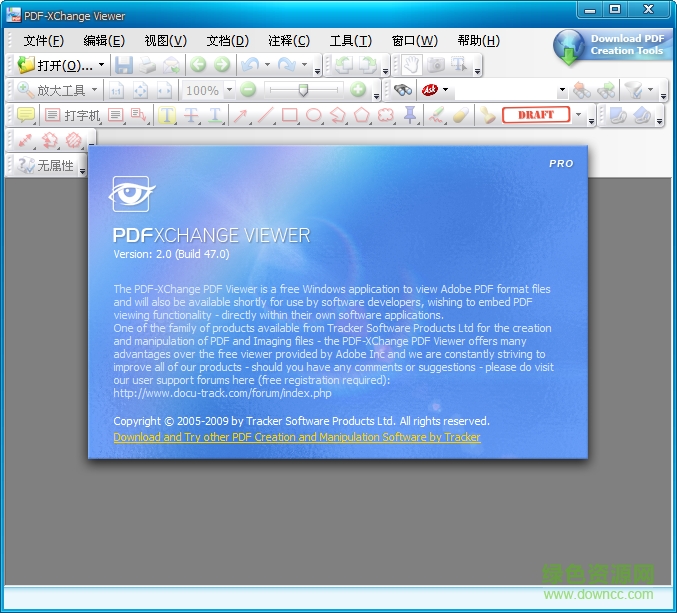Open the 注释(C) menu
677x613 pixels.
pos(289,41)
